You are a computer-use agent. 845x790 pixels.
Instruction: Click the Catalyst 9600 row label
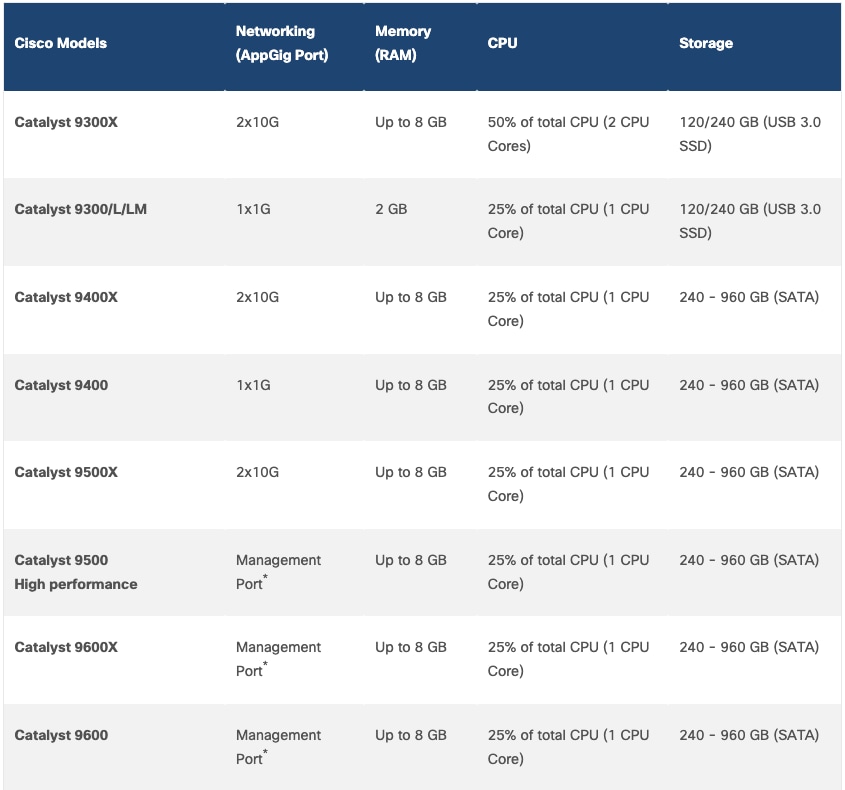pos(61,735)
